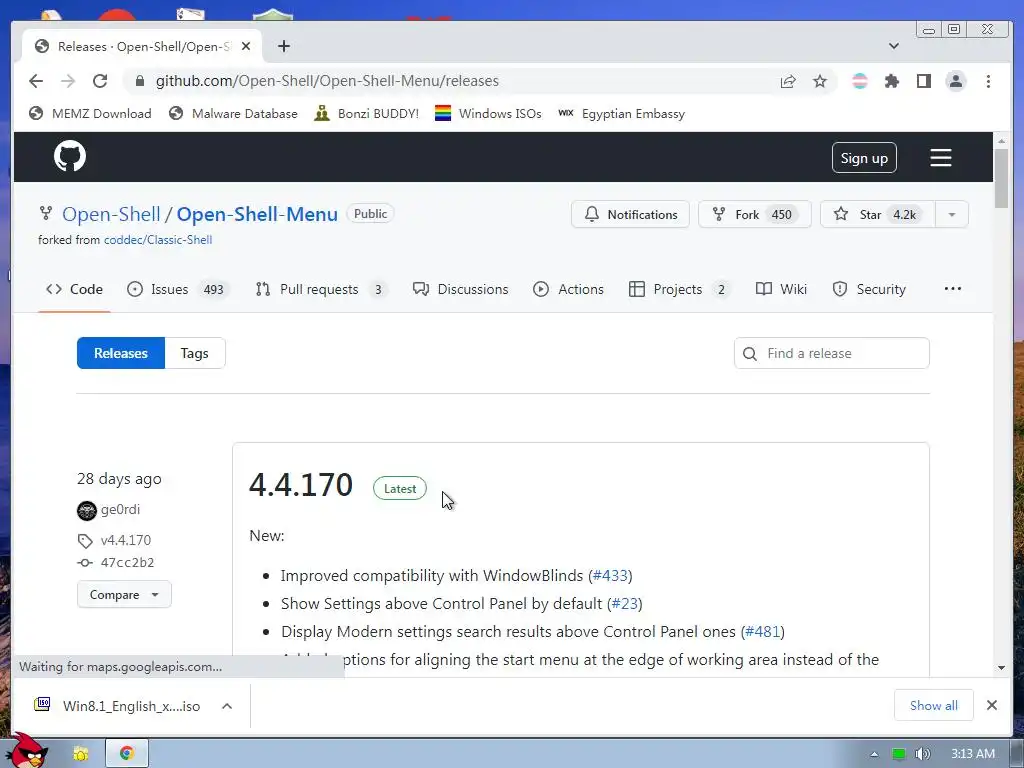Click the Notifications button
This screenshot has height=768, width=1024.
click(630, 214)
